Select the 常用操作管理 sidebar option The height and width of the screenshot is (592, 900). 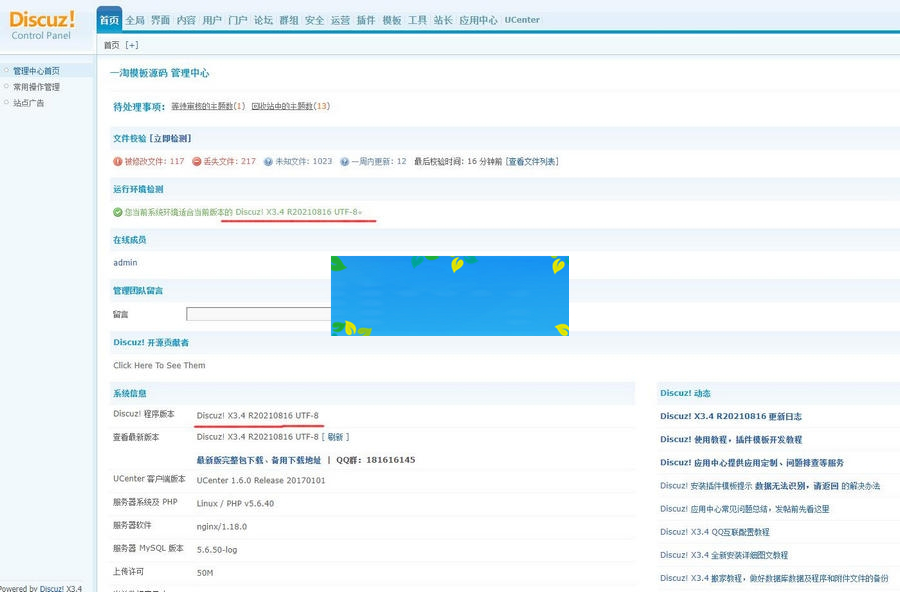coord(38,88)
